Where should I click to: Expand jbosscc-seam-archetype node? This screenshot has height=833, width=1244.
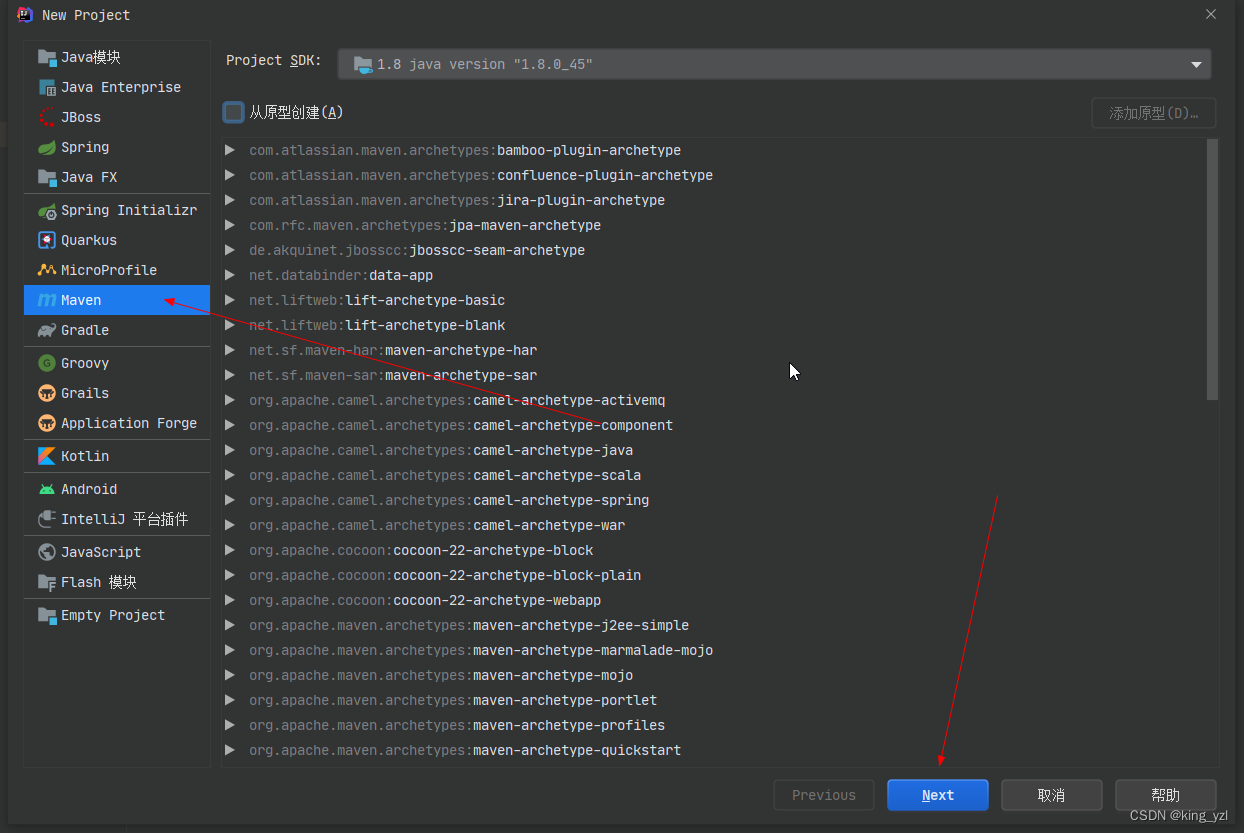(x=230, y=250)
